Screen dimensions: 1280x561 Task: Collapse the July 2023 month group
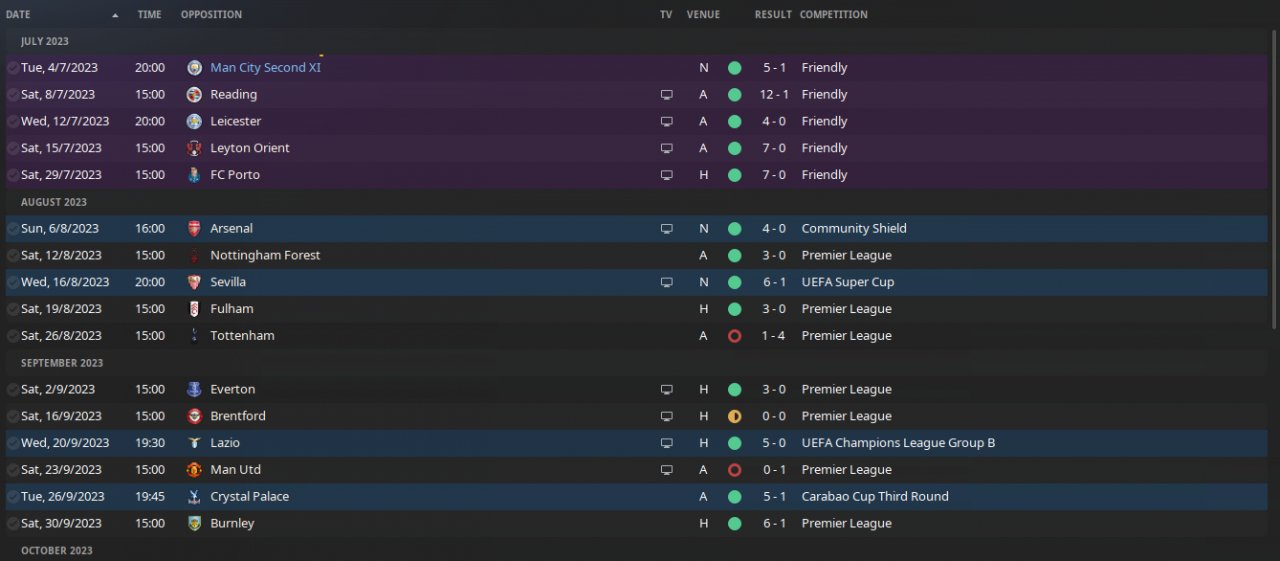[x=44, y=41]
